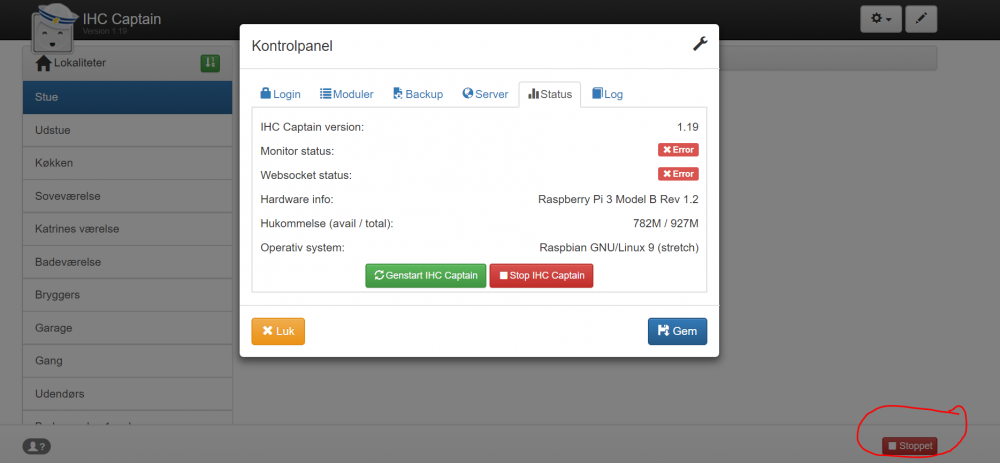Click version value 1.19 in Status panel

point(688,127)
